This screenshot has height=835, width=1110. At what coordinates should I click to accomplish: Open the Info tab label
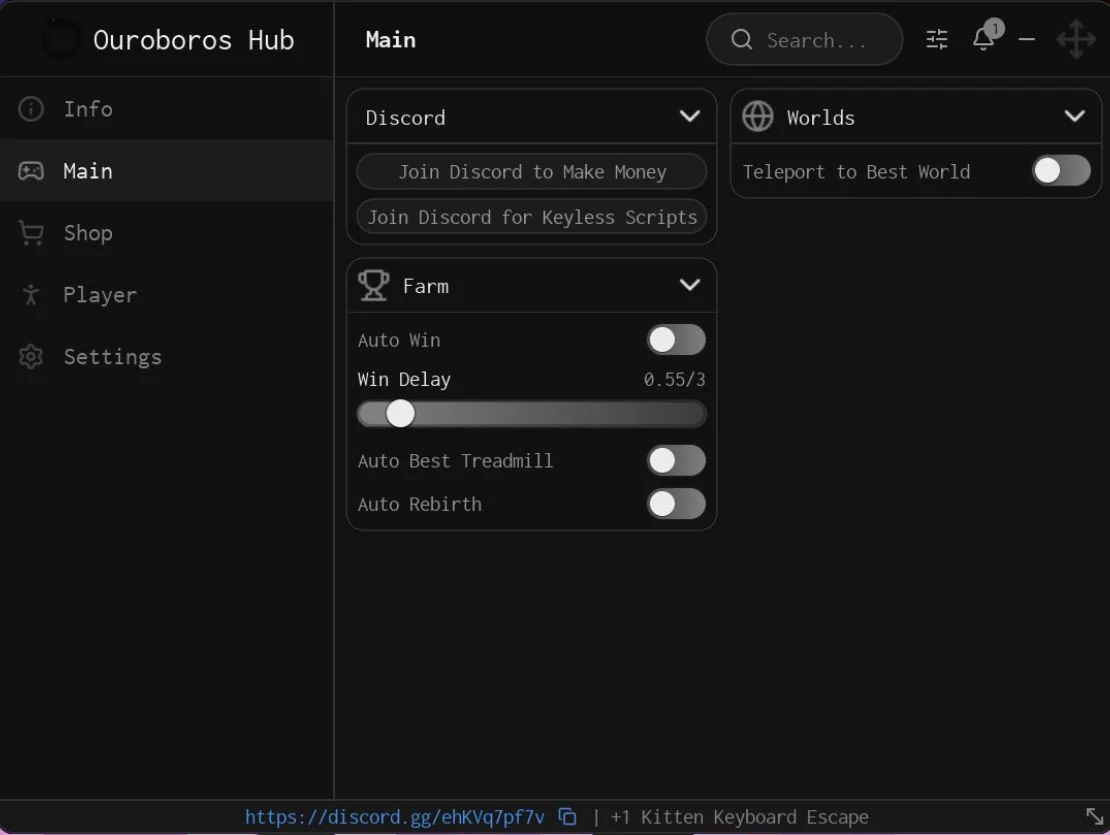pos(88,109)
